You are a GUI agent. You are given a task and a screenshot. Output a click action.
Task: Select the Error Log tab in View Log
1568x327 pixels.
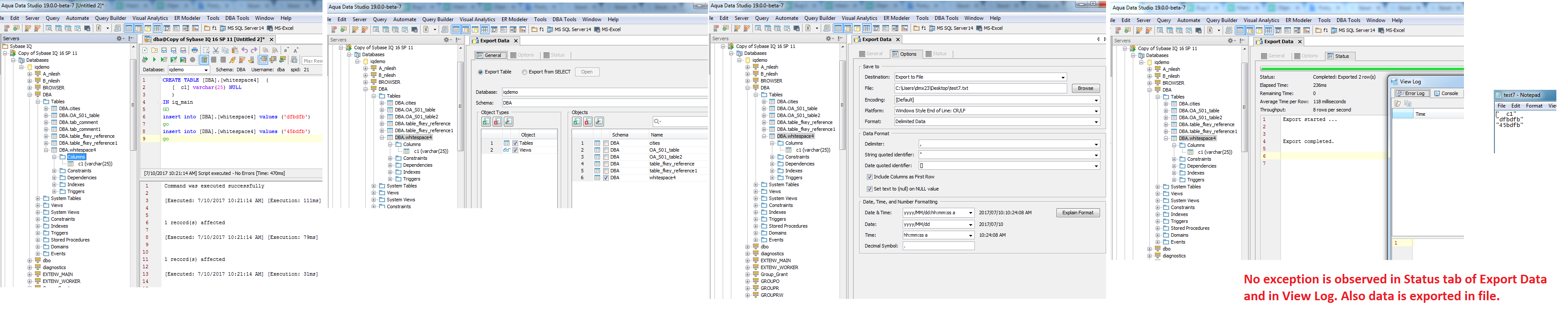[1412, 94]
